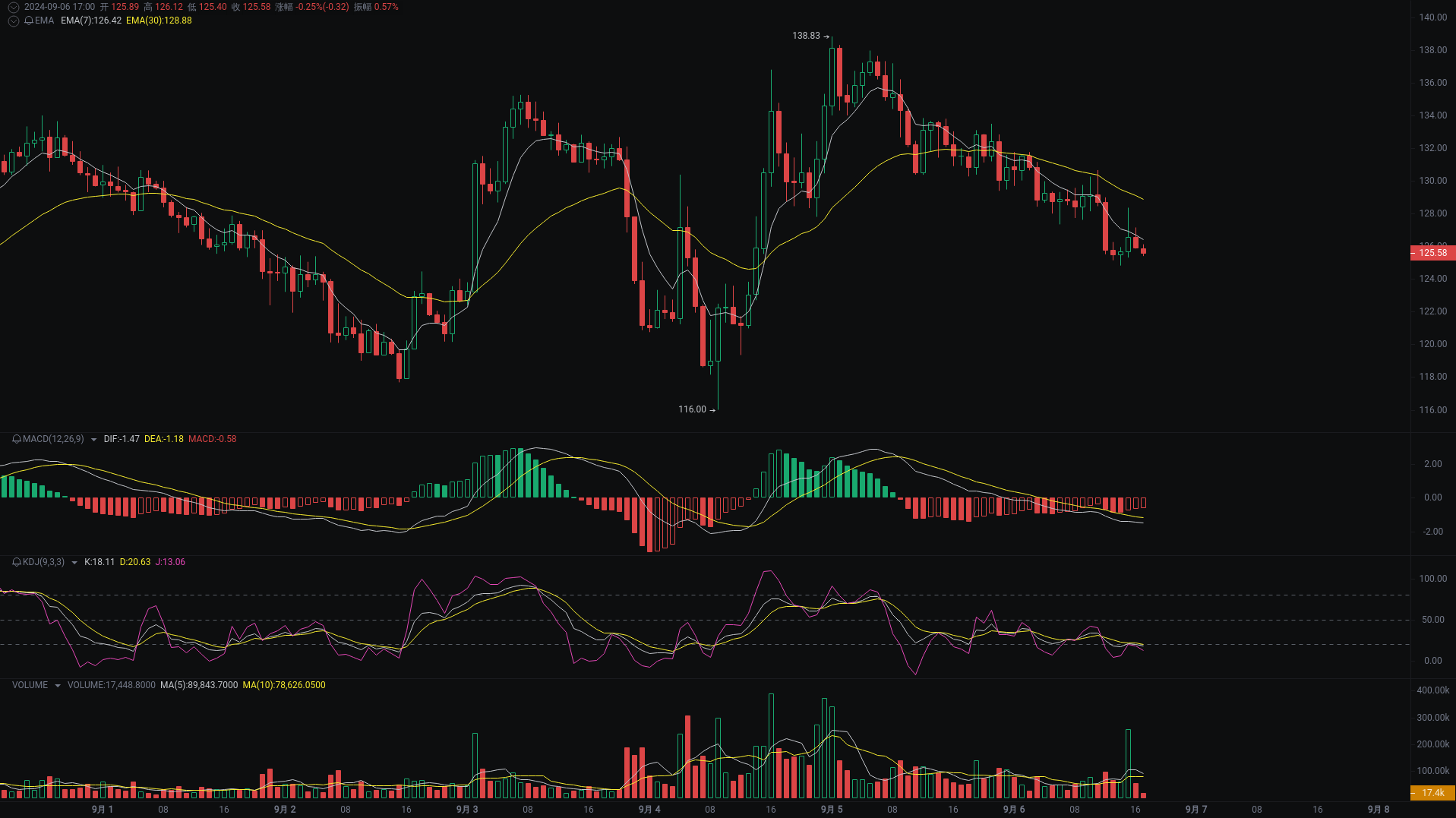This screenshot has height=818, width=1456.
Task: Click the J:13.06 magenta value
Action: (x=171, y=563)
